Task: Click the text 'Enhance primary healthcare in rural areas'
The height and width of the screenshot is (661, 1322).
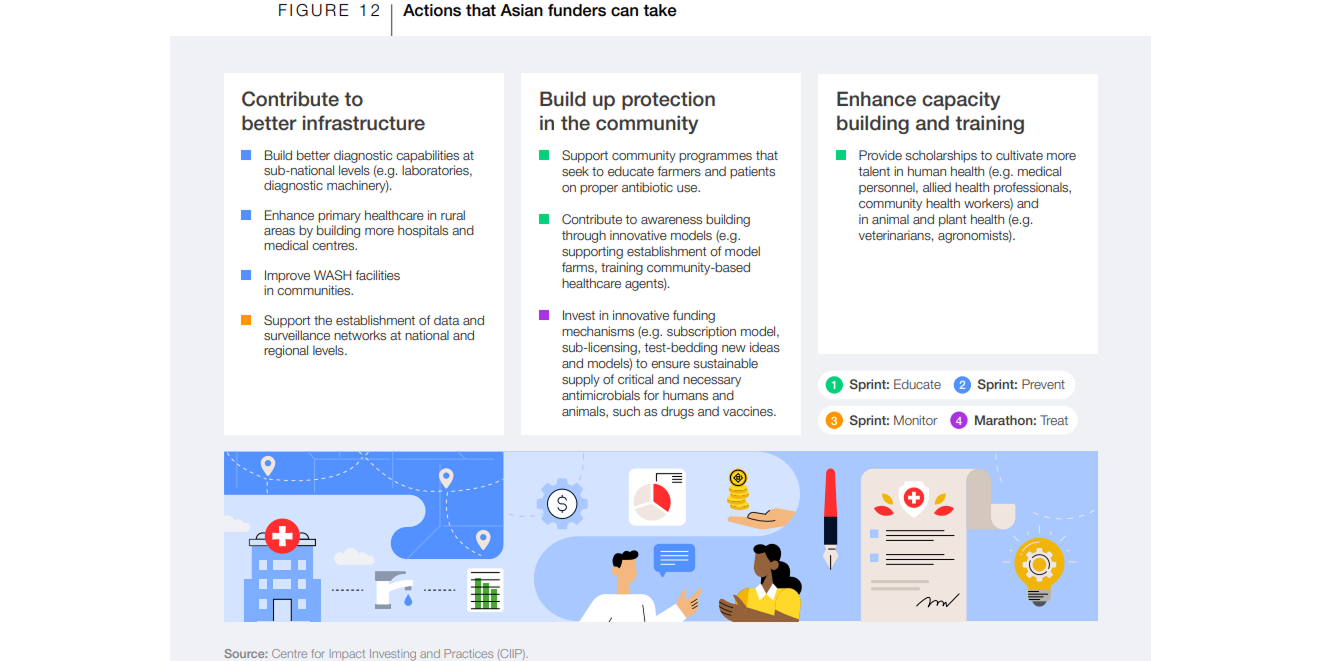Action: [x=369, y=230]
